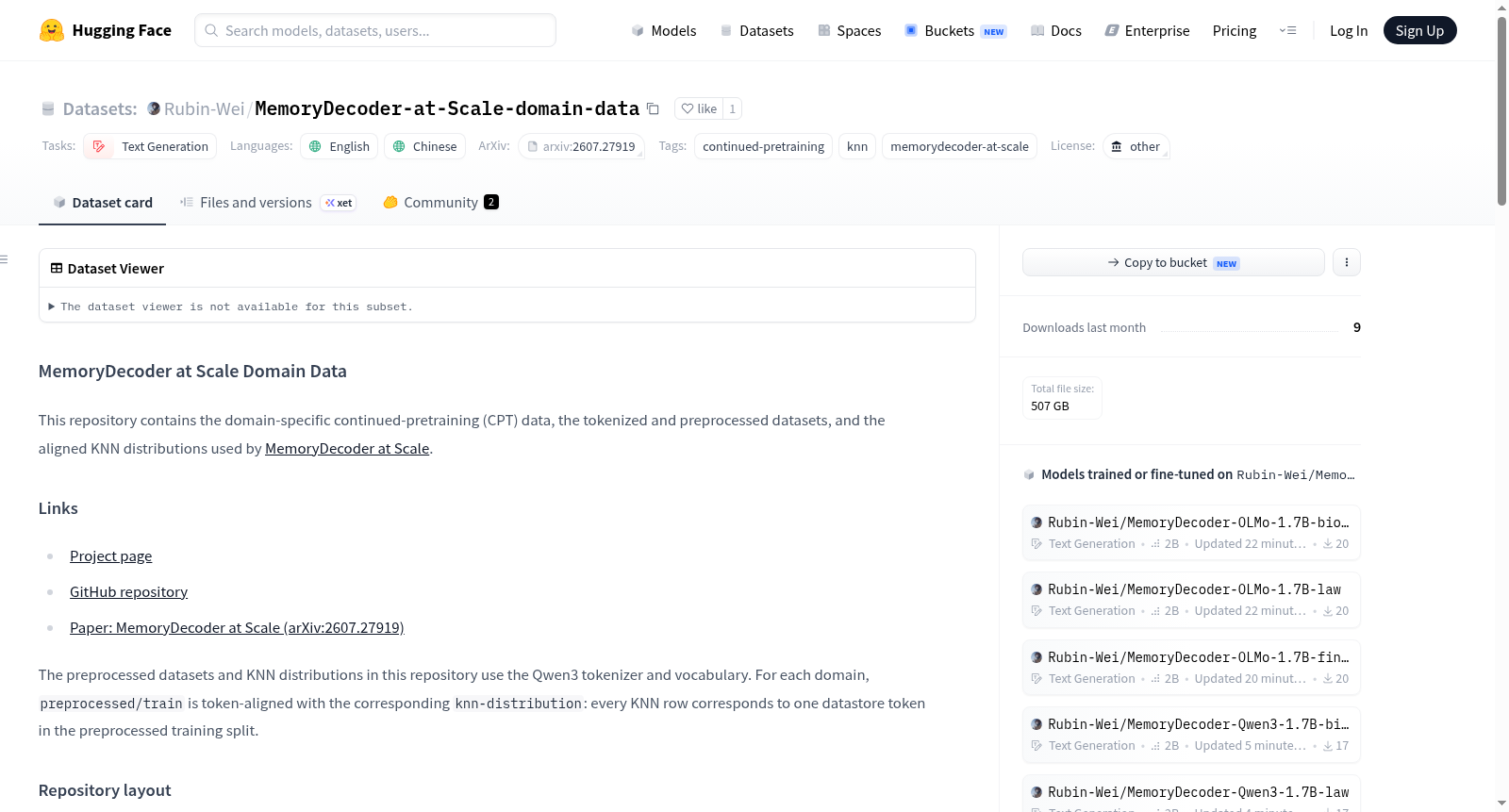This screenshot has height=812, width=1509.
Task: Click the Rubin-Wei author avatar
Action: (154, 108)
